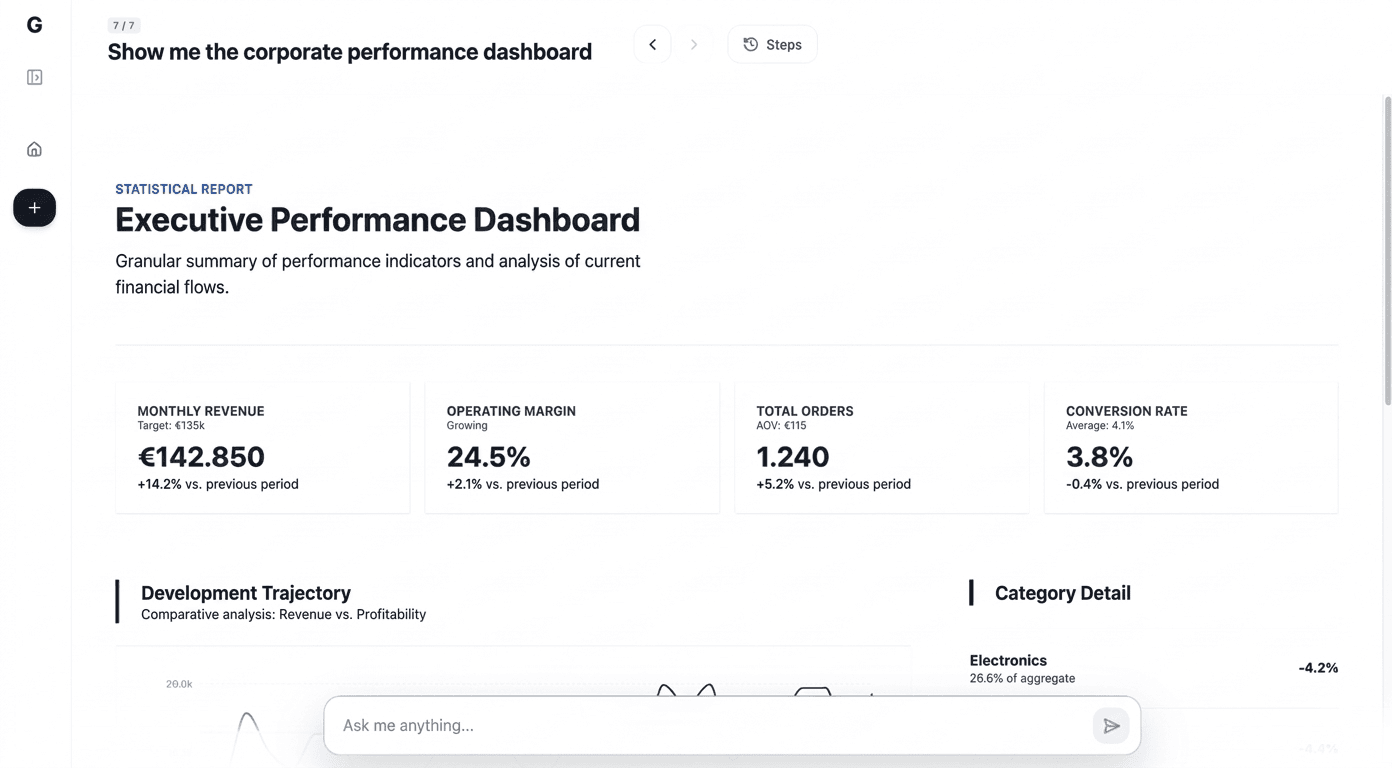This screenshot has height=768, width=1392.
Task: Open the Steps history button
Action: coord(772,44)
